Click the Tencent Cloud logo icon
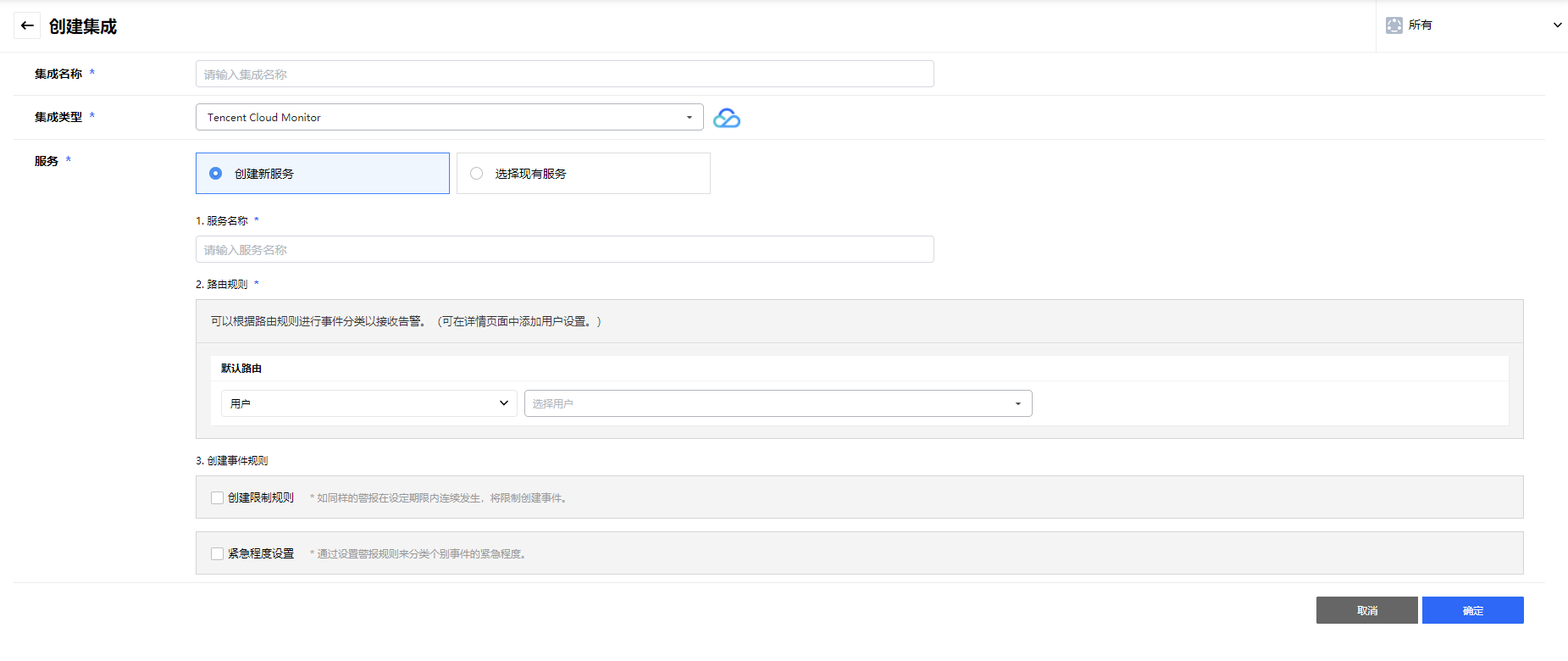The image size is (1568, 661). [x=726, y=119]
